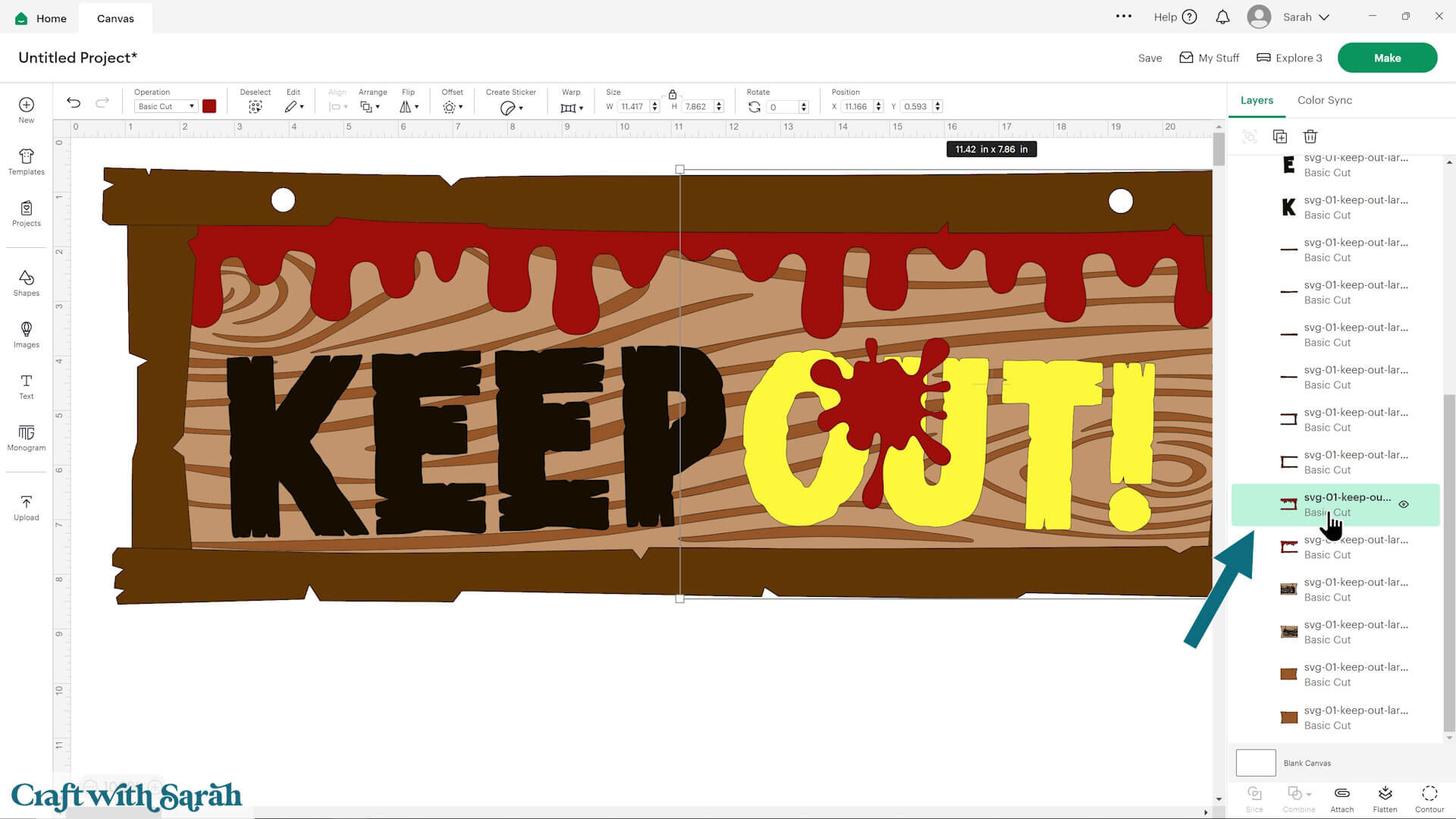
Task: Open the Flip dropdown
Action: pos(409,106)
